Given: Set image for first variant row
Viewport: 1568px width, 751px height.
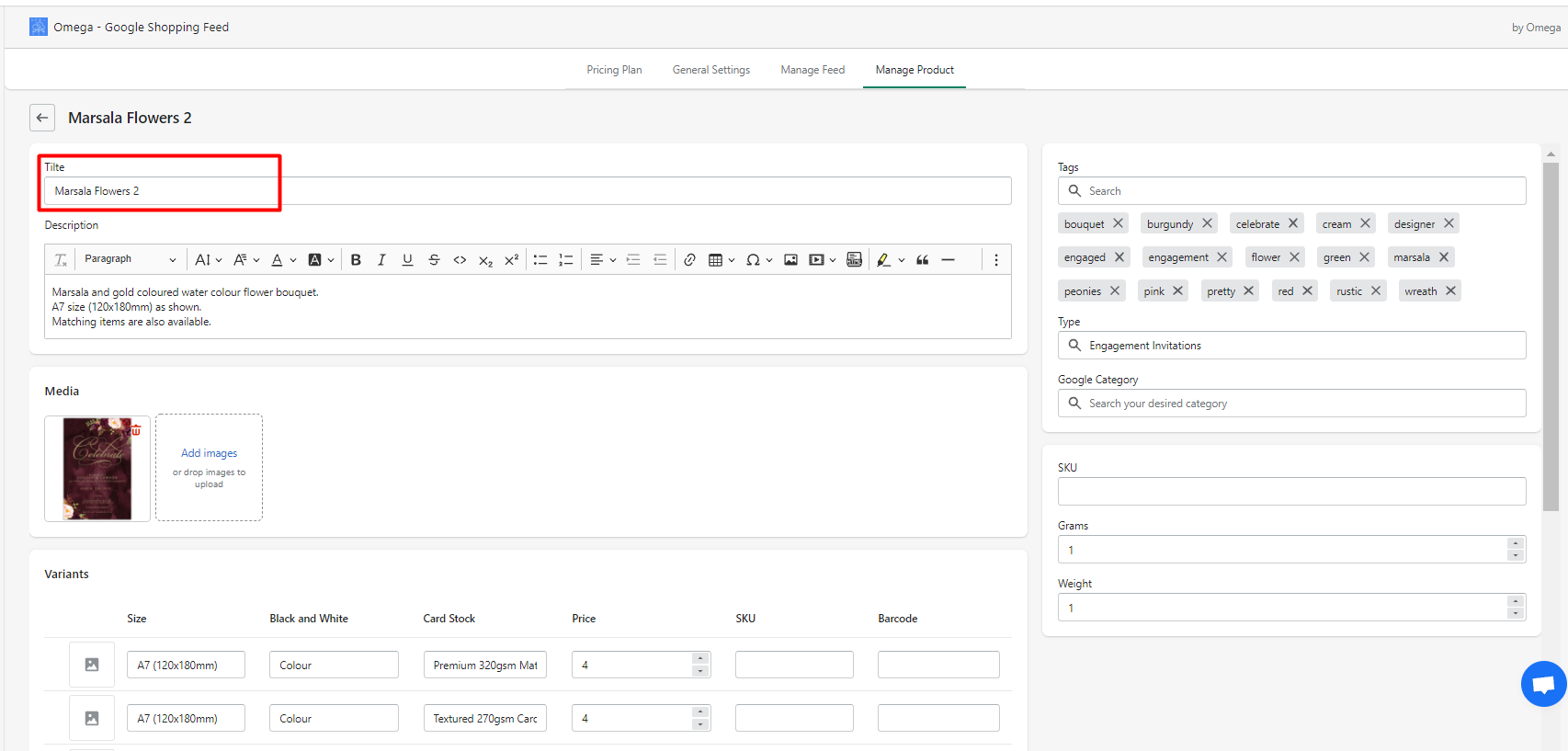Looking at the screenshot, I should [x=92, y=665].
